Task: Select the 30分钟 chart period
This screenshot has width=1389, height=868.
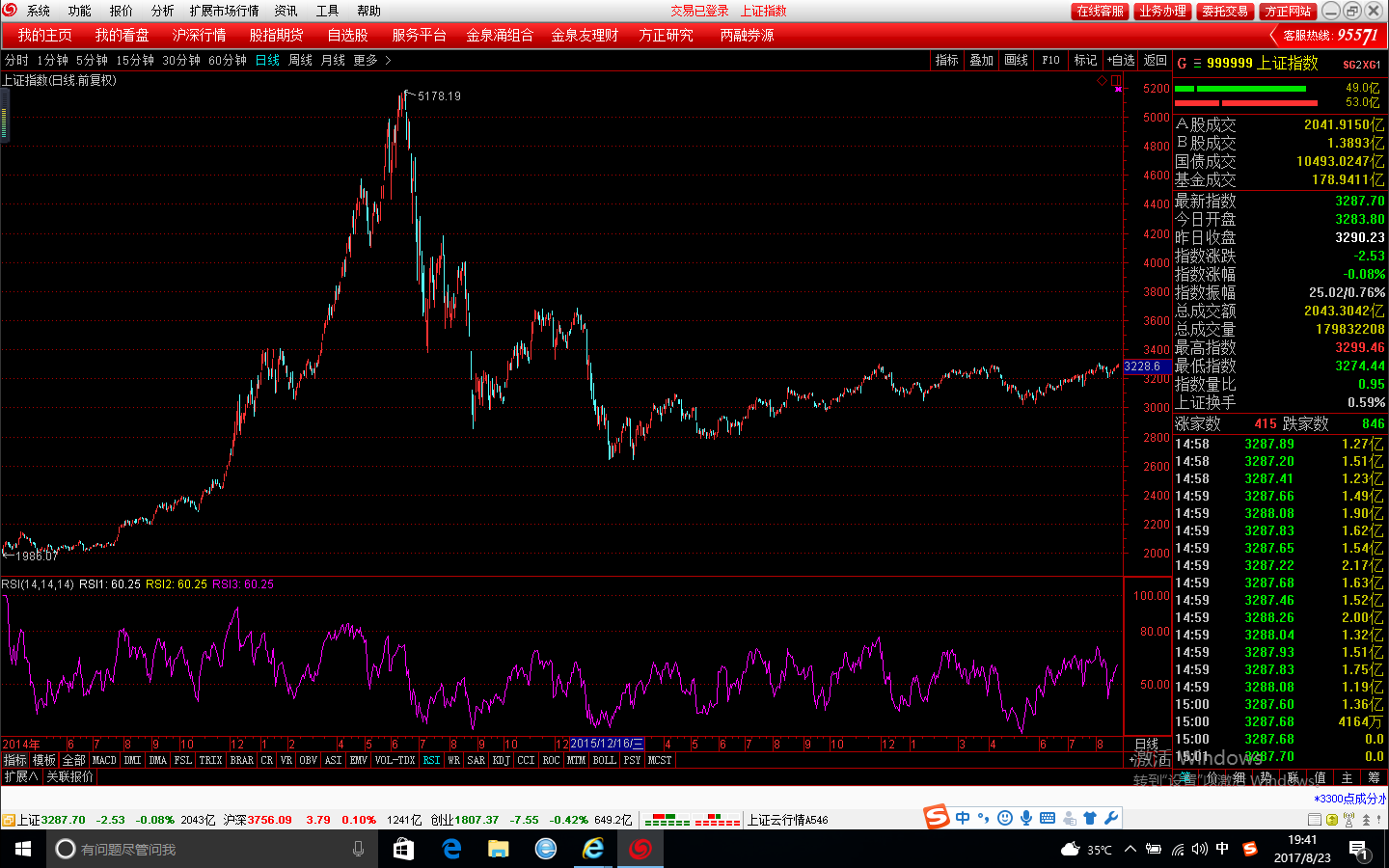Action: [x=181, y=60]
